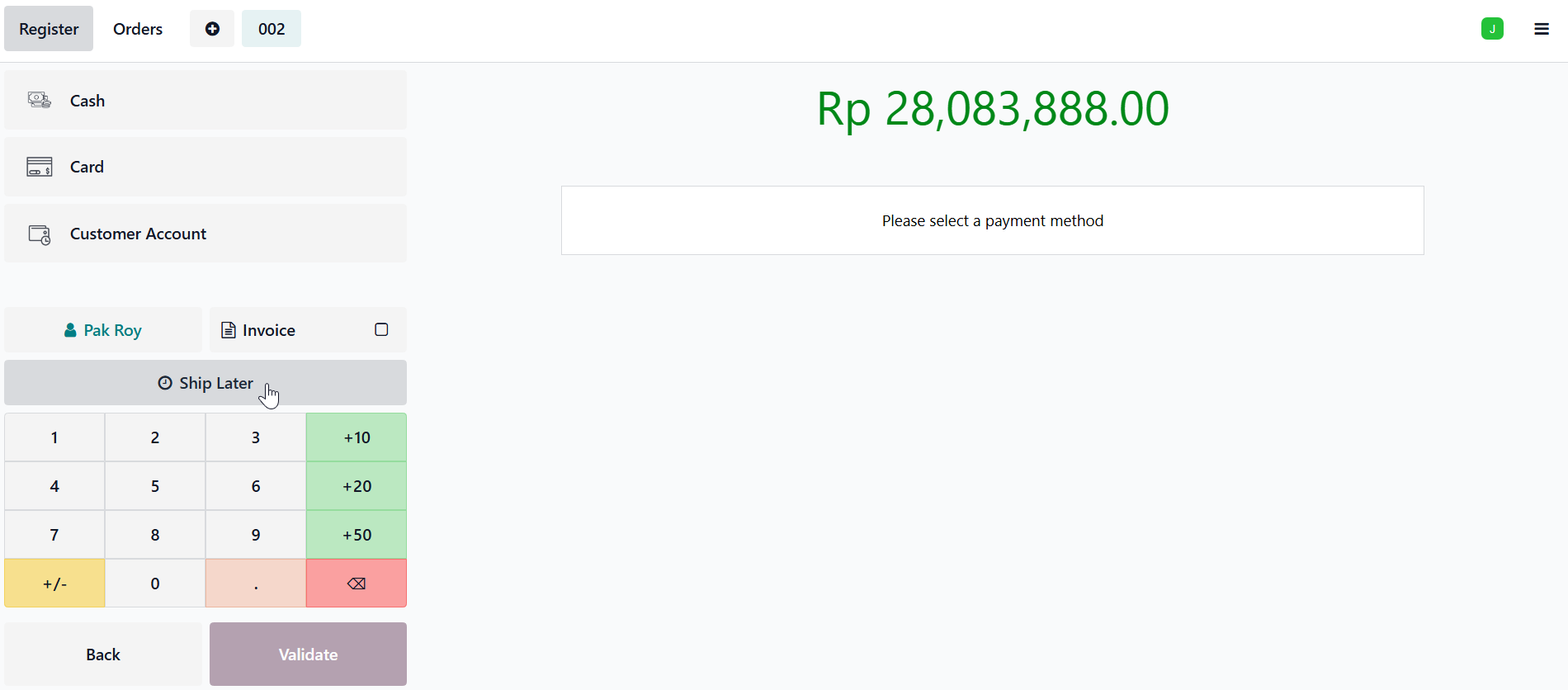Tap number 5 on the numpad

[x=155, y=486]
